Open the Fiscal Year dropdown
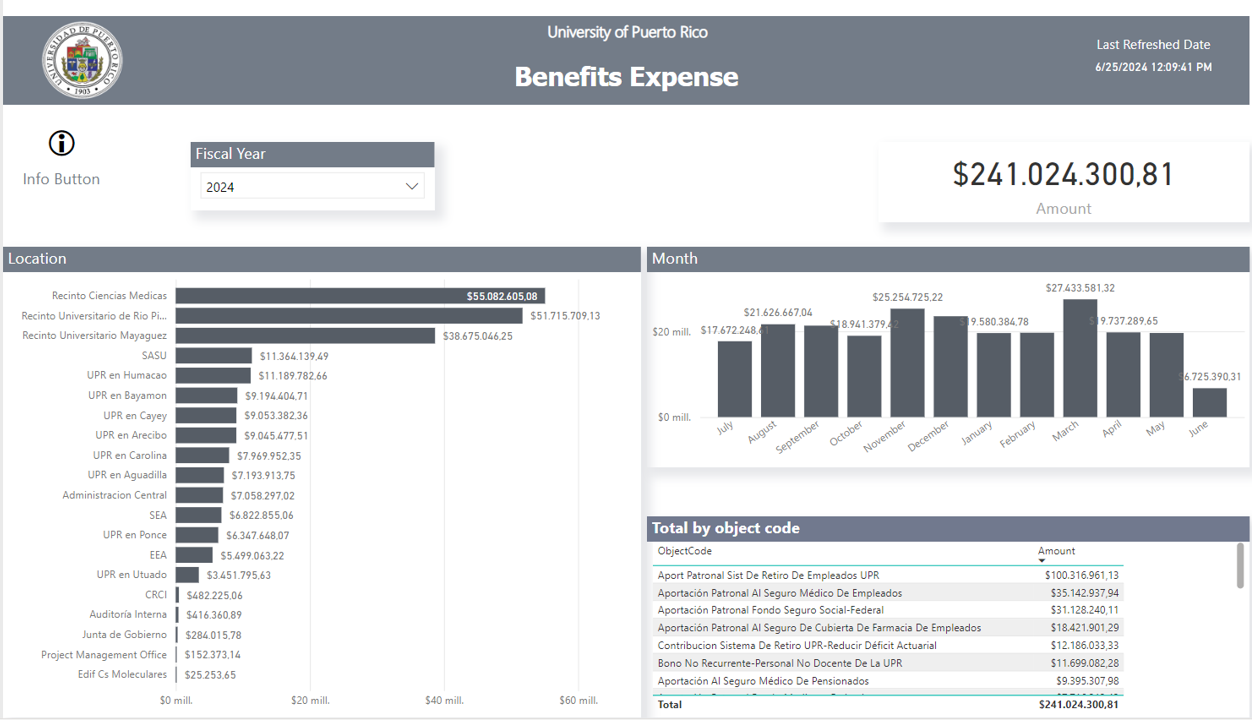This screenshot has width=1252, height=720. pyautogui.click(x=312, y=187)
